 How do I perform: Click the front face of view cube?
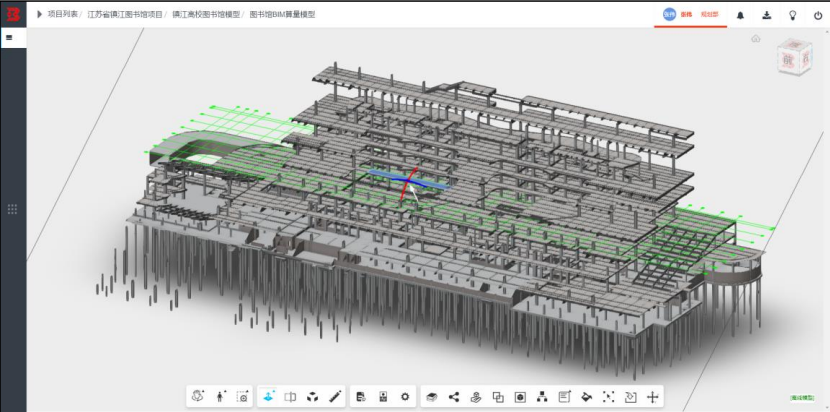[x=788, y=59]
